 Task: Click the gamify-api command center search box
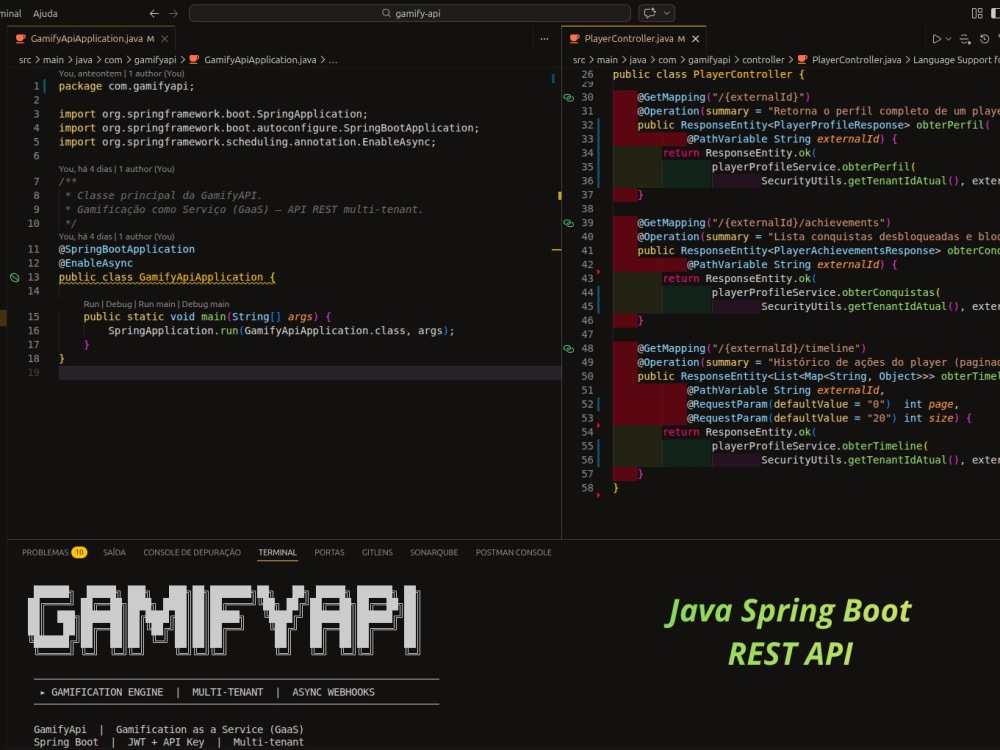coord(409,13)
